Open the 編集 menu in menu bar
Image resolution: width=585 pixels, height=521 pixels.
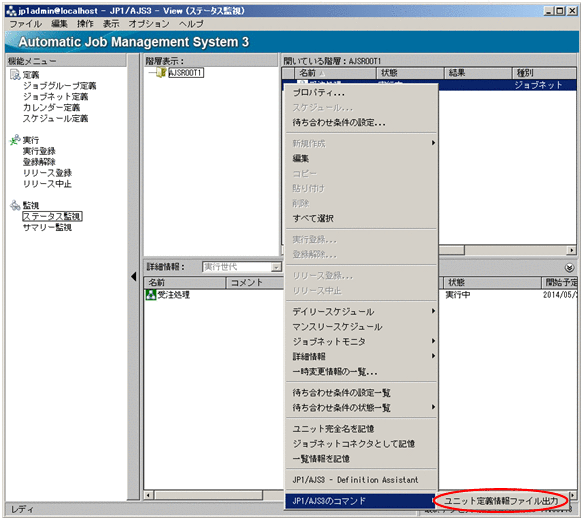59,24
